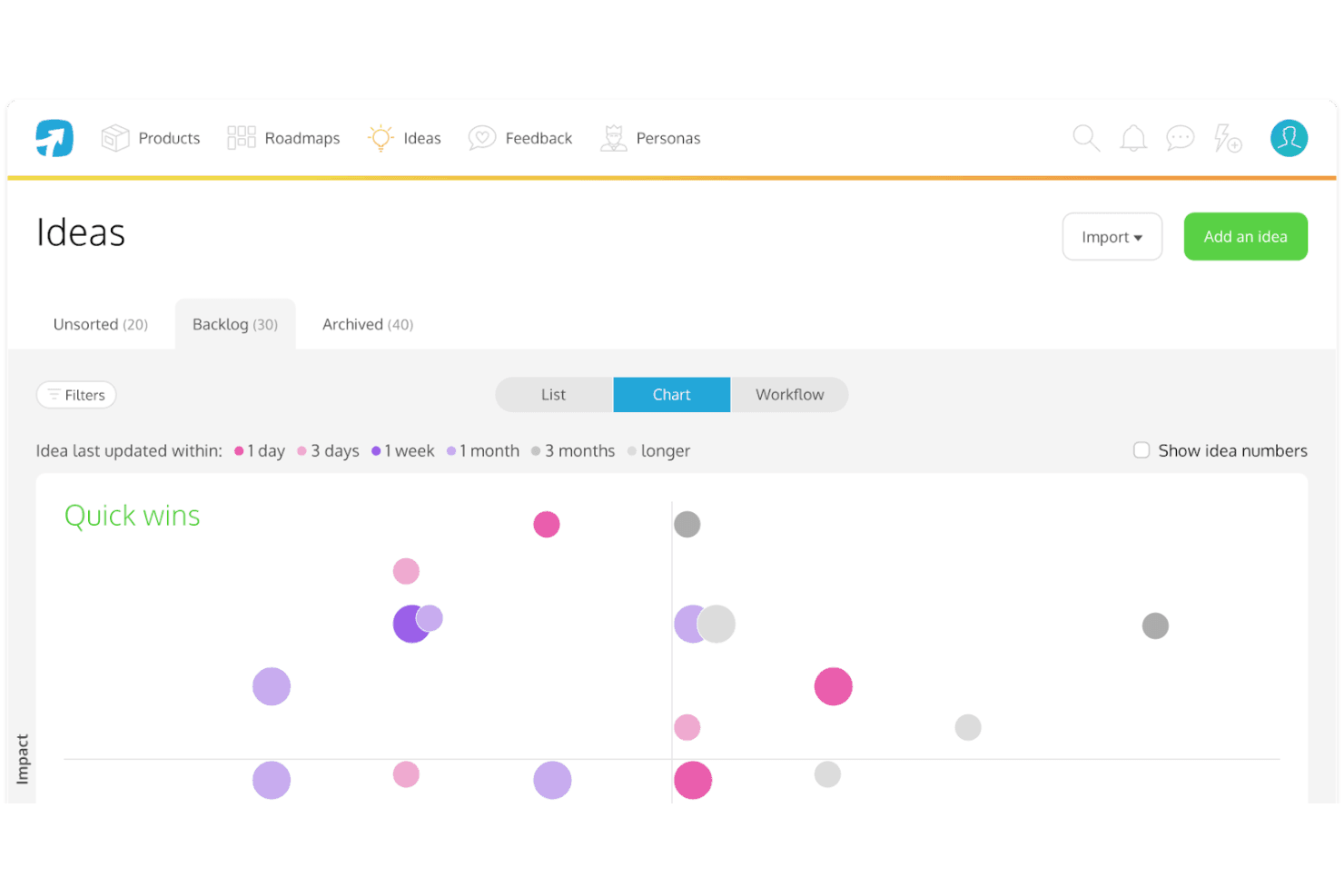The image size is (1344, 896).
Task: Click the longer legend label
Action: [x=666, y=451]
